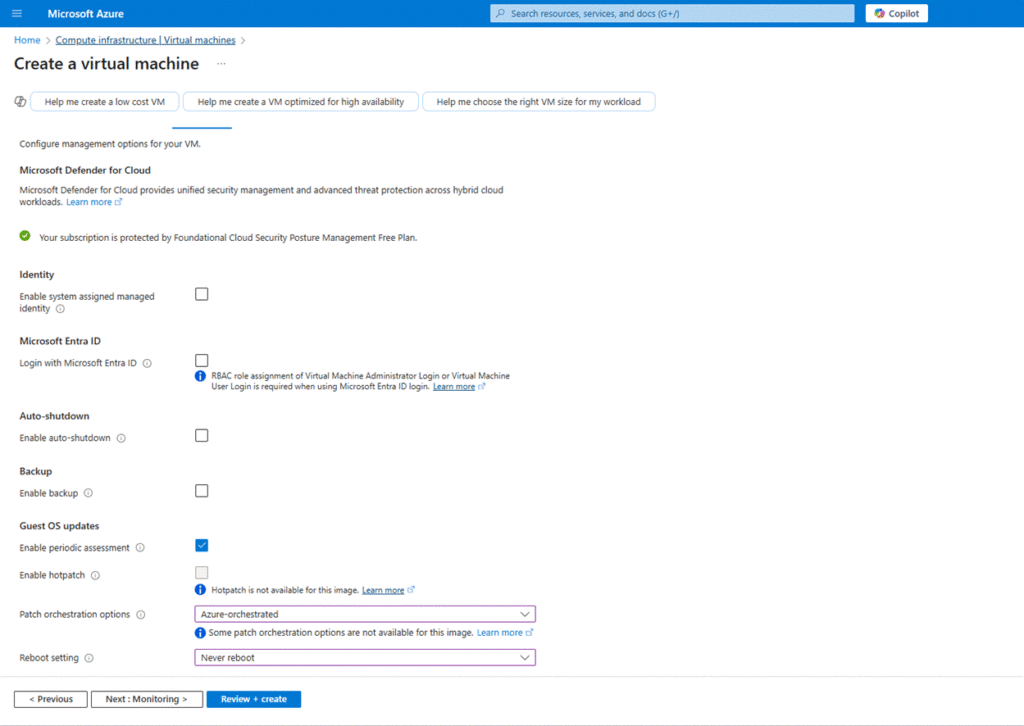The height and width of the screenshot is (726, 1024).
Task: Click the ellipsis next to Create a virtual machine
Action: coord(221,64)
